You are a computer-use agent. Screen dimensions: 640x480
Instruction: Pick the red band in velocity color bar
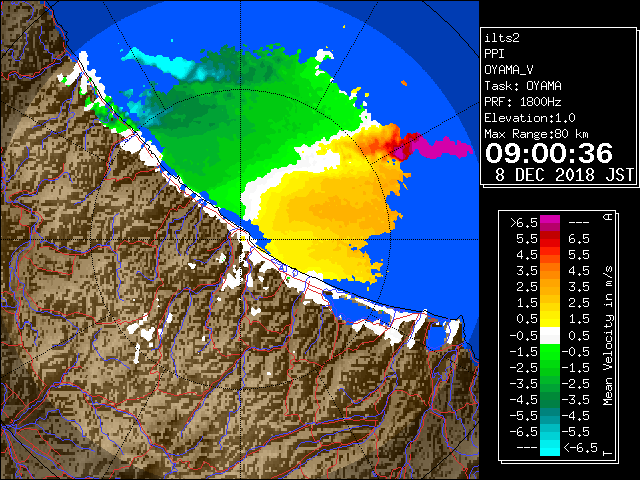tap(550, 243)
